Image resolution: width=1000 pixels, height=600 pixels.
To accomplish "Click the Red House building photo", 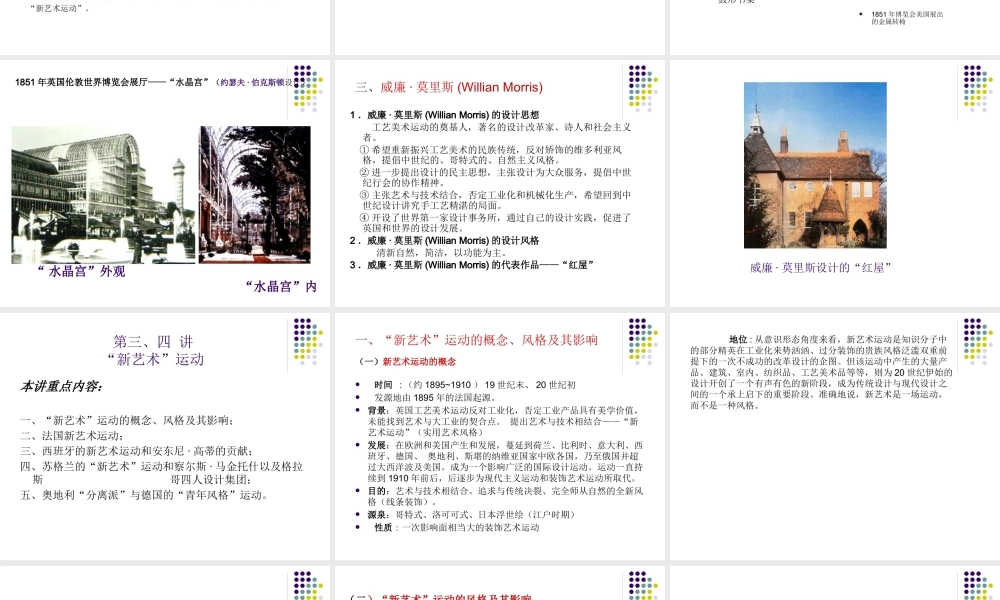I will (x=815, y=165).
